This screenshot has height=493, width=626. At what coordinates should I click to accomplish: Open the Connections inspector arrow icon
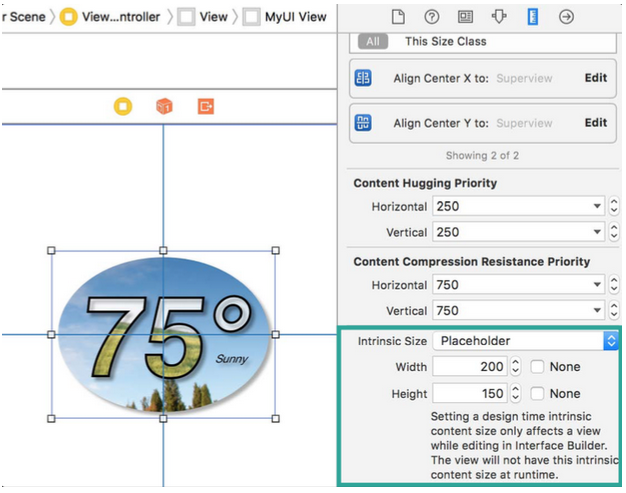pyautogui.click(x=566, y=17)
